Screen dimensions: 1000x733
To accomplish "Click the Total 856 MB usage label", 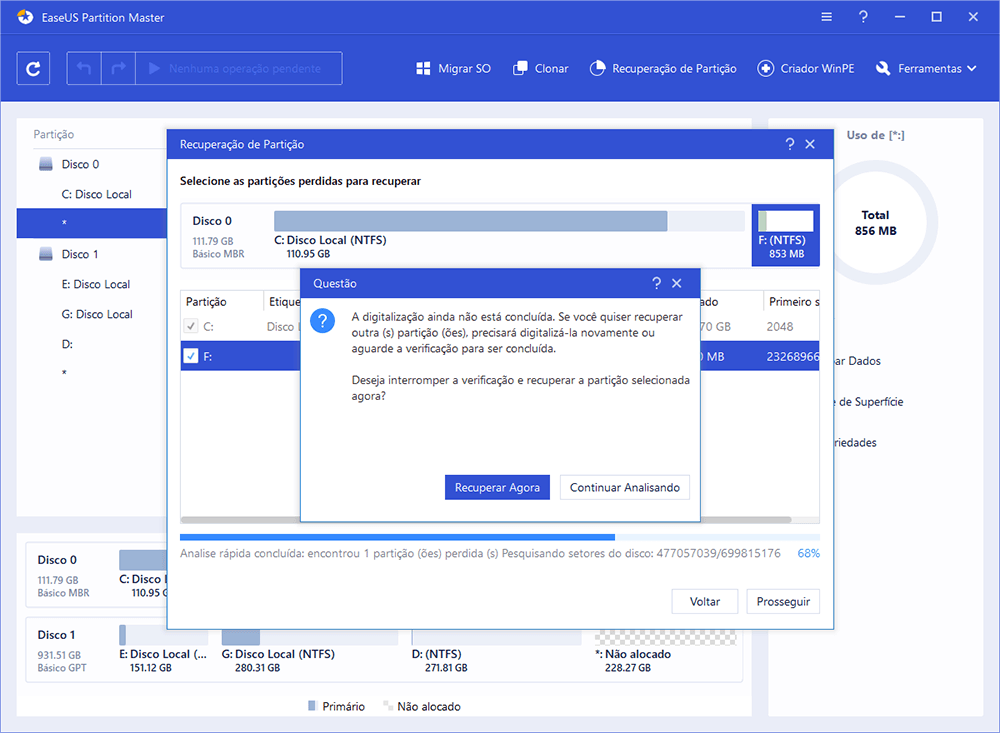I will point(876,223).
